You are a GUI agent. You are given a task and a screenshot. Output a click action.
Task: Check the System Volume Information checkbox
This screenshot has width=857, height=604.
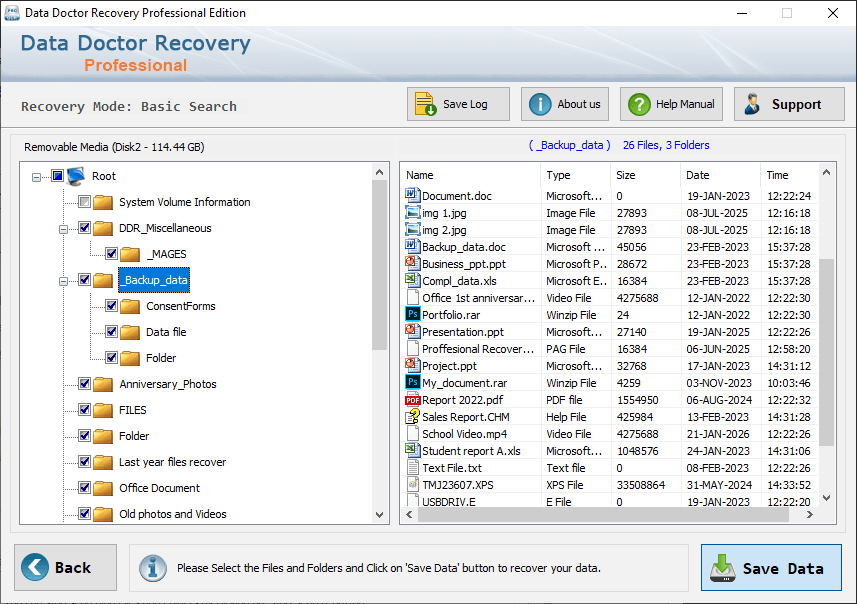pos(84,202)
